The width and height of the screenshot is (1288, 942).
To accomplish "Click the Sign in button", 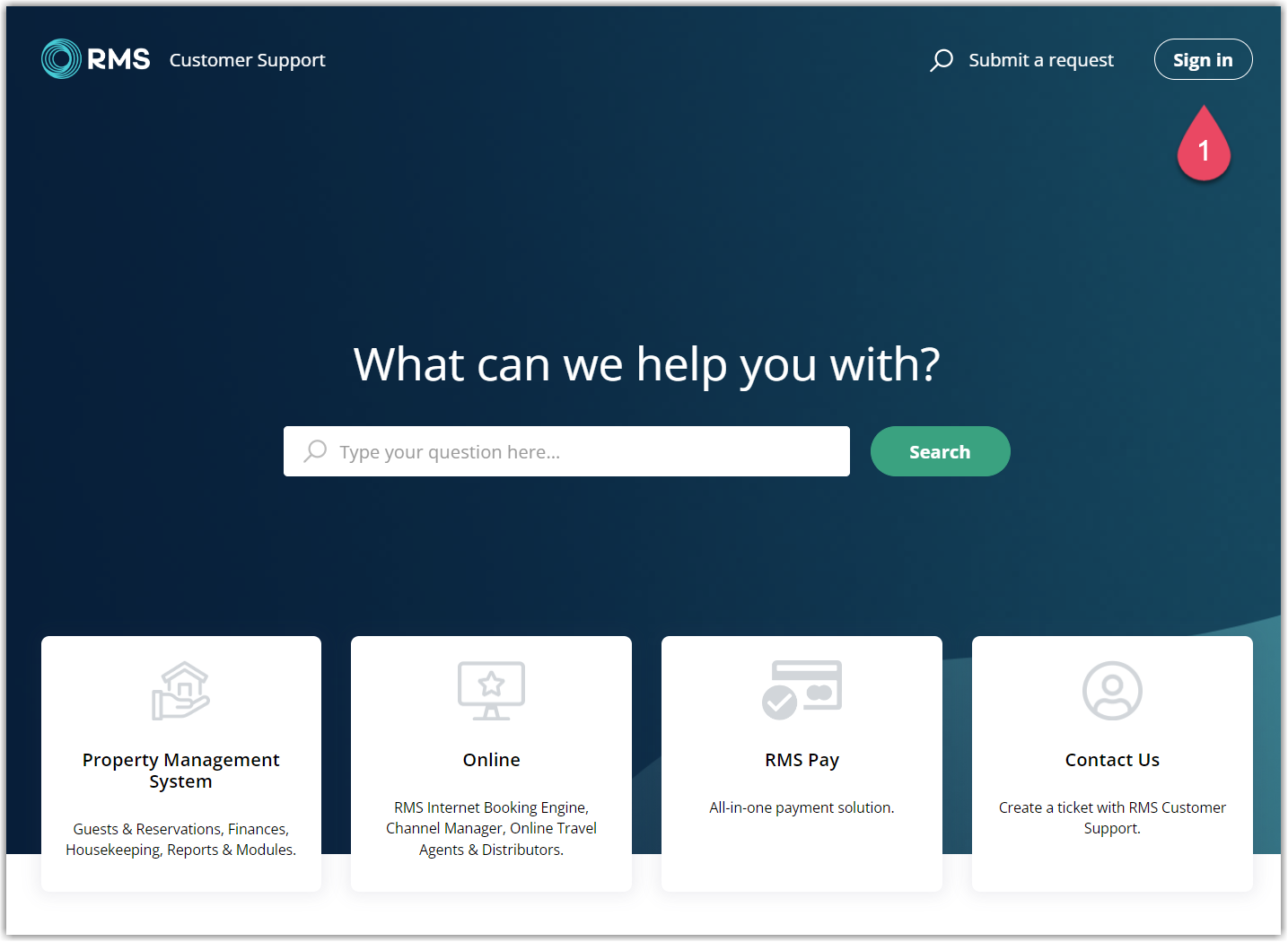I will (x=1203, y=60).
